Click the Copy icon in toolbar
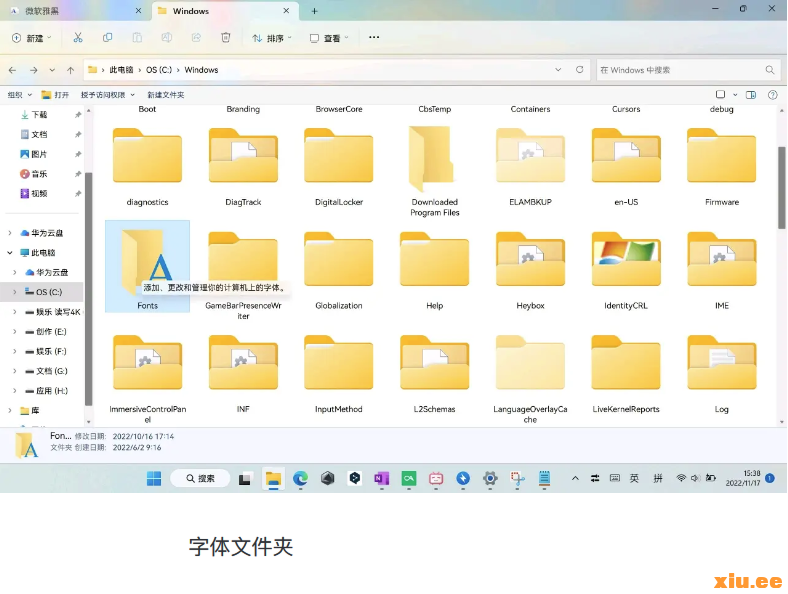The image size is (788, 594). (107, 37)
